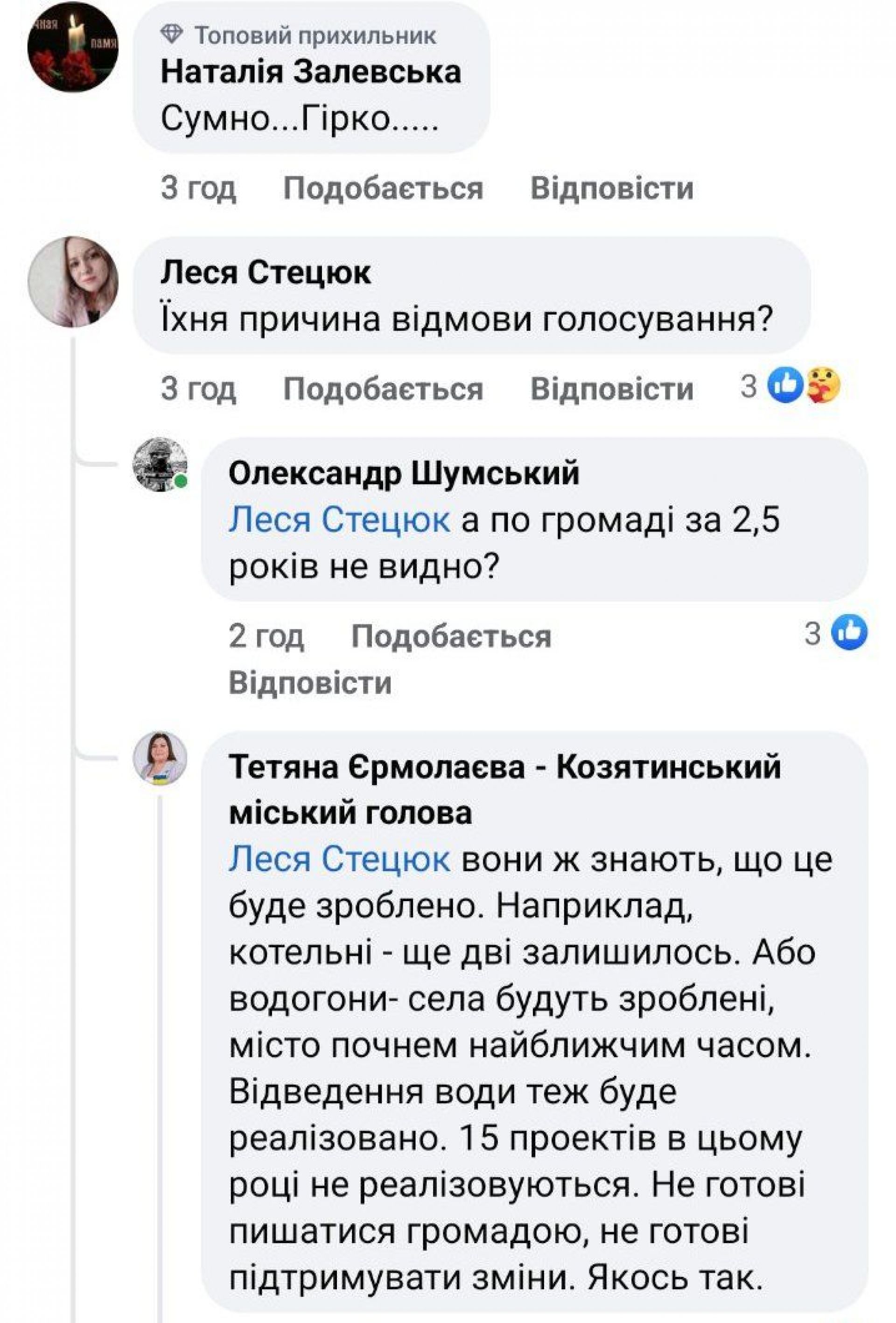Open Леся Стецюк's profile avatar
The height and width of the screenshot is (1323, 896).
coord(73,281)
